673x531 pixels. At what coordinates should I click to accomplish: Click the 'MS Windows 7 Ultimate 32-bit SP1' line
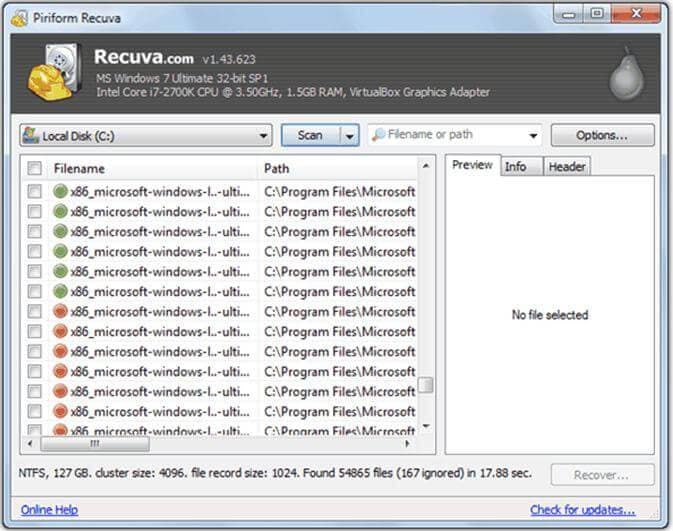[182, 79]
